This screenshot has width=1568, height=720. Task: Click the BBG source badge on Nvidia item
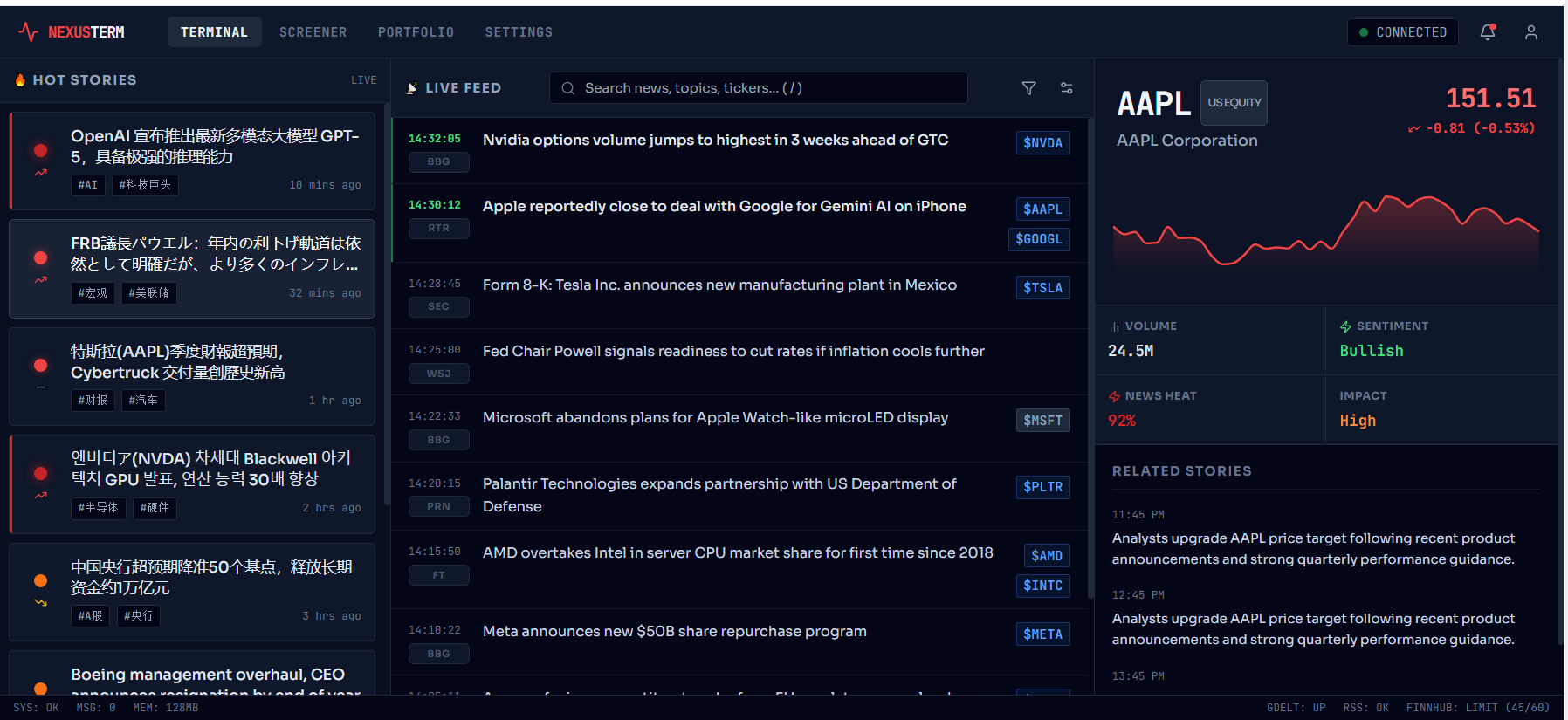(439, 162)
